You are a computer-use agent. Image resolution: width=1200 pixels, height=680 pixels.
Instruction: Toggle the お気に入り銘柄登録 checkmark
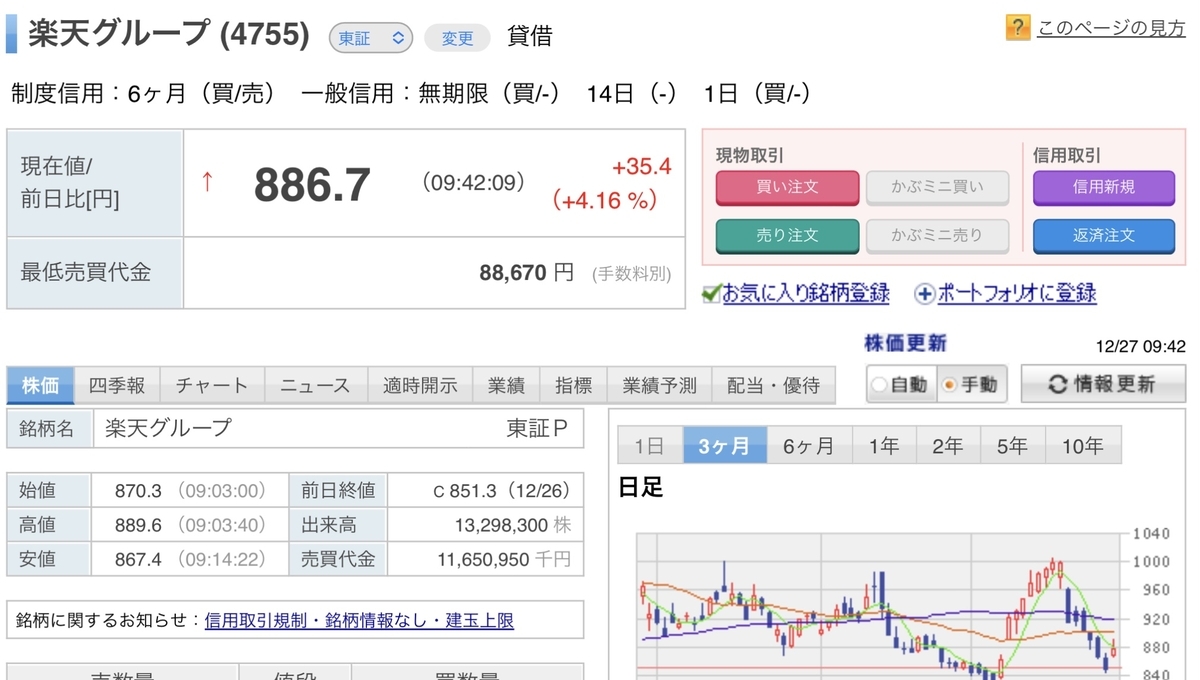point(711,294)
